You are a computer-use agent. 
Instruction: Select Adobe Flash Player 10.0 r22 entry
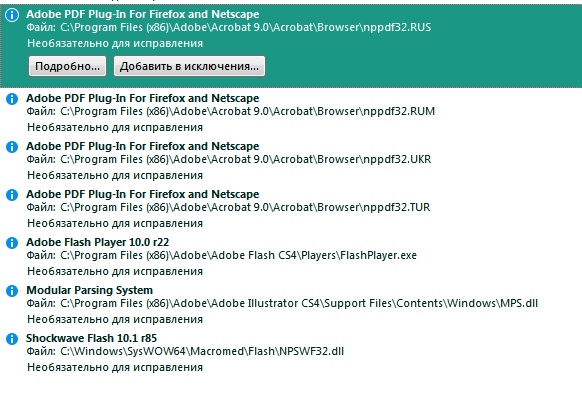pyautogui.click(x=98, y=242)
